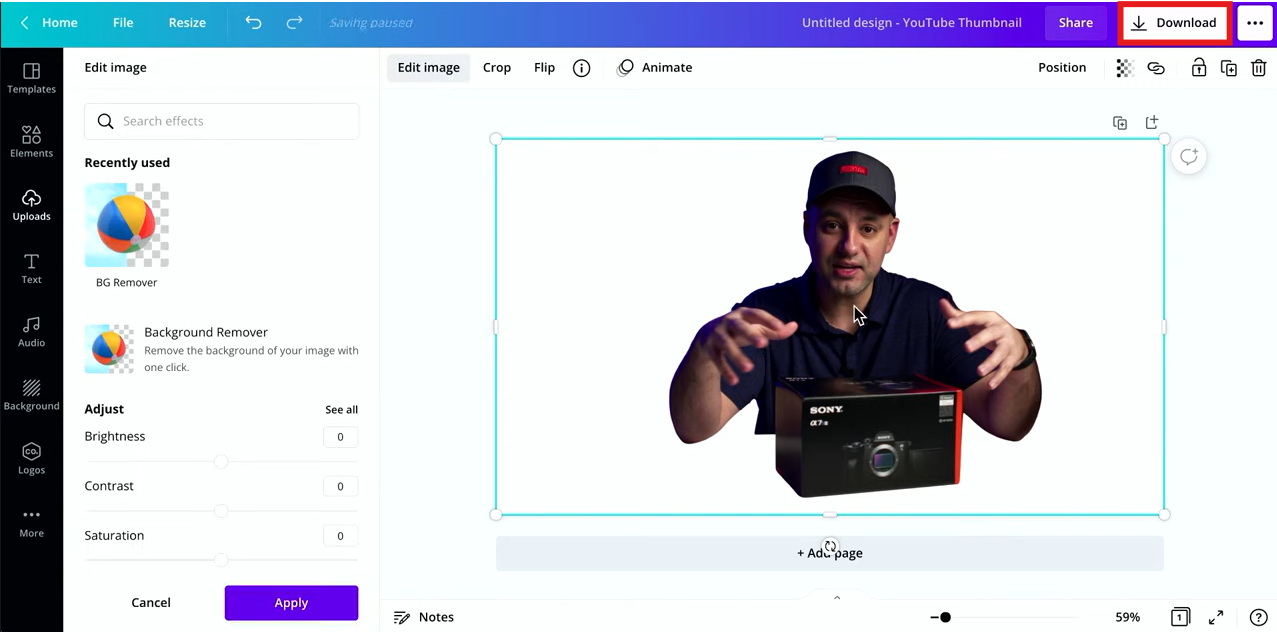
Task: Click the link icon in toolbar
Action: (1156, 68)
